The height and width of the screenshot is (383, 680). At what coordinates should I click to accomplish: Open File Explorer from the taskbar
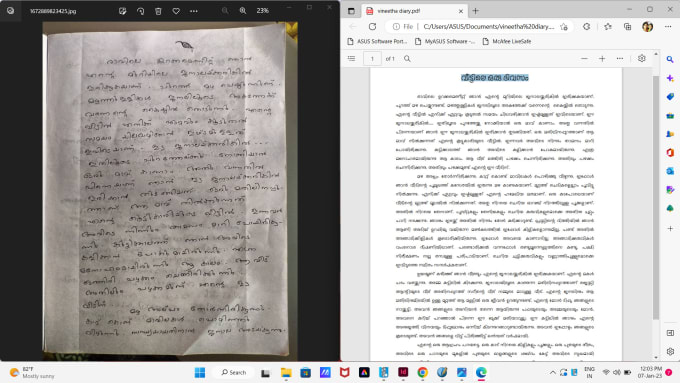[x=286, y=372]
